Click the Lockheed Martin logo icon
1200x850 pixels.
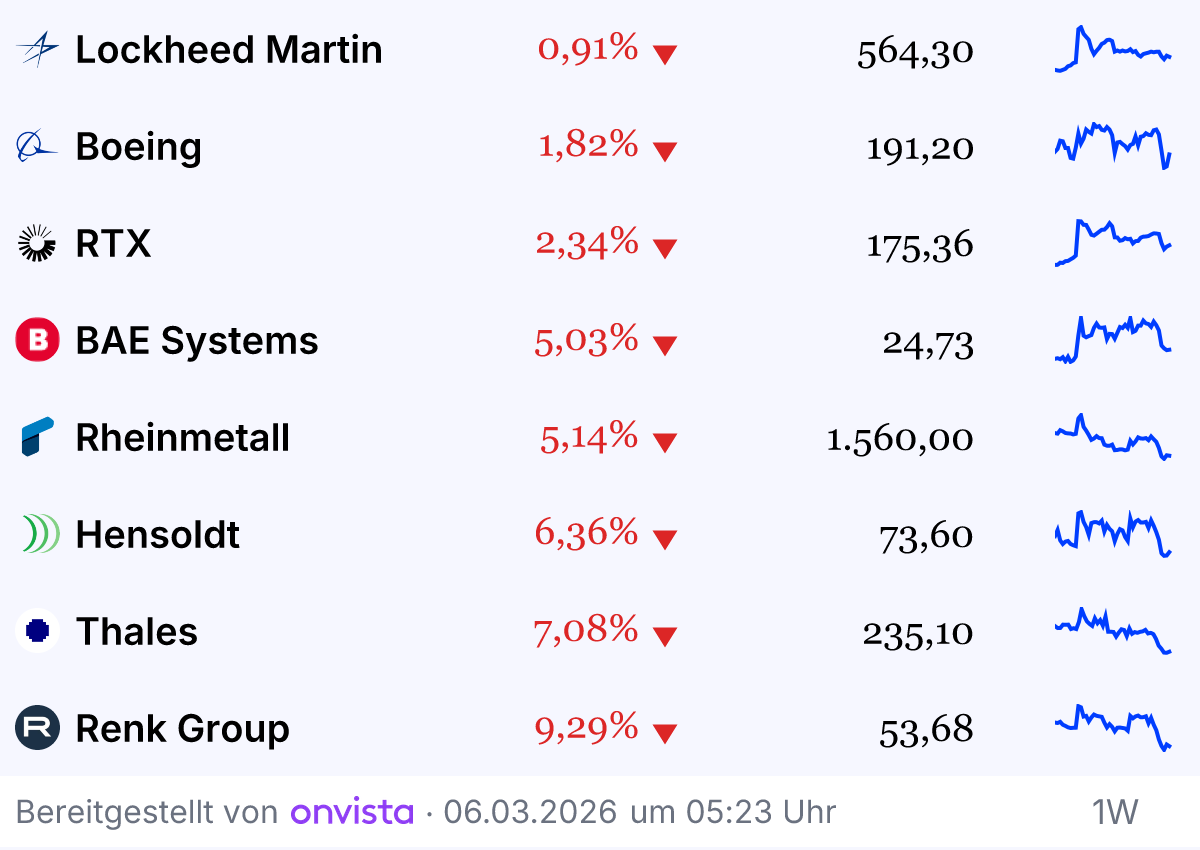pyautogui.click(x=38, y=49)
